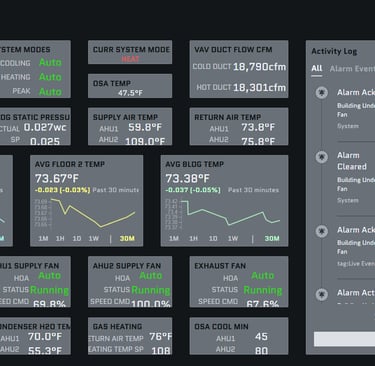Image resolution: width=375 pixels, height=366 pixels.
Task: Click the OSA Temp value 47.5°F
Action: (130, 93)
